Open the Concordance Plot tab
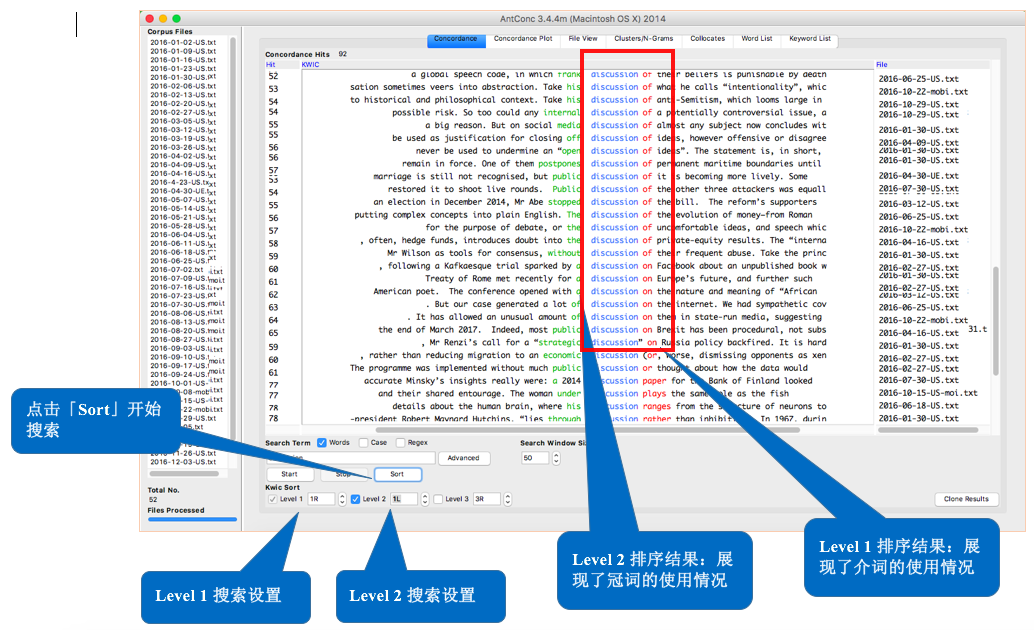The width and height of the screenshot is (1034, 630). coord(523,40)
